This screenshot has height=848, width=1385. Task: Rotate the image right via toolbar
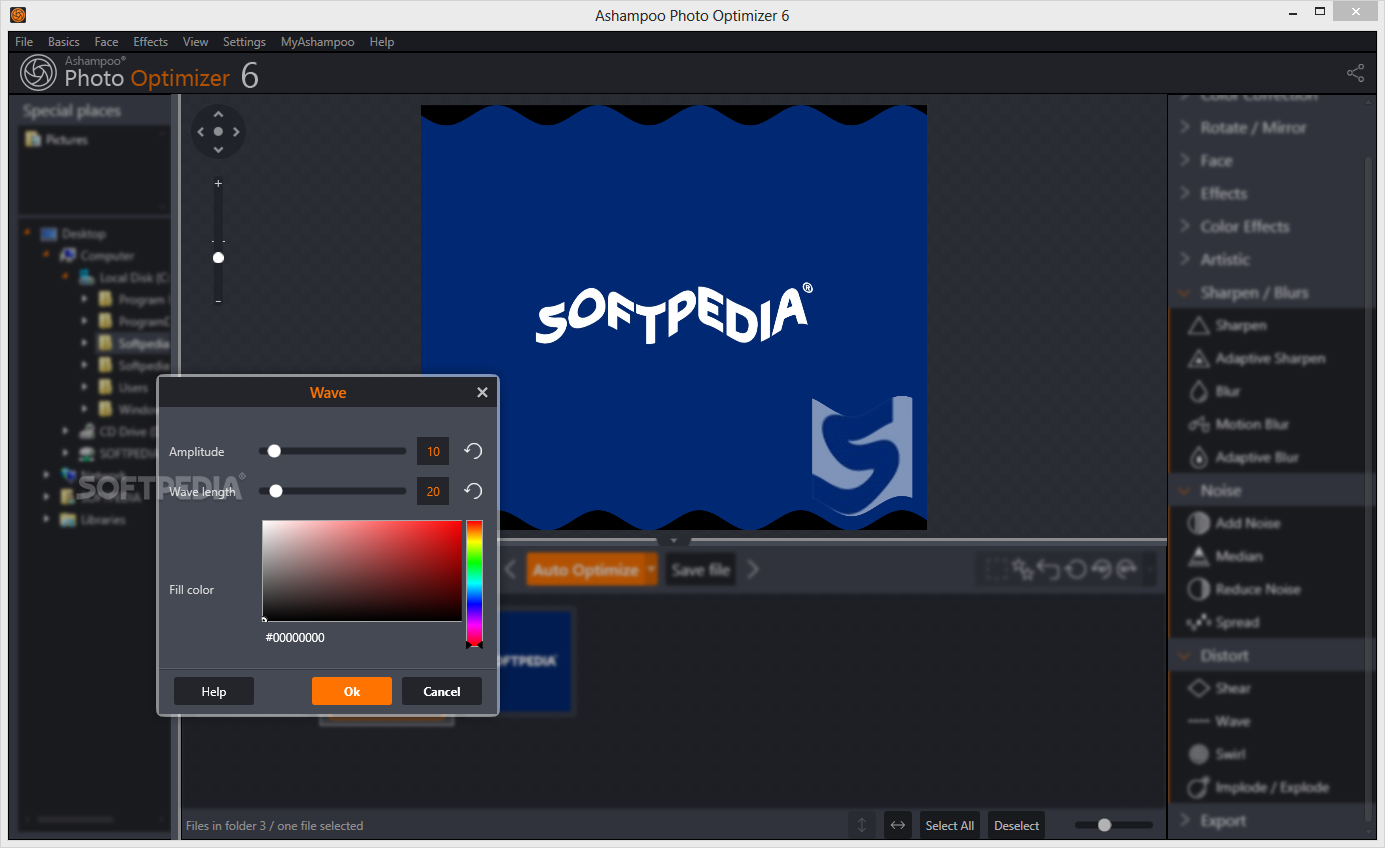(1127, 569)
